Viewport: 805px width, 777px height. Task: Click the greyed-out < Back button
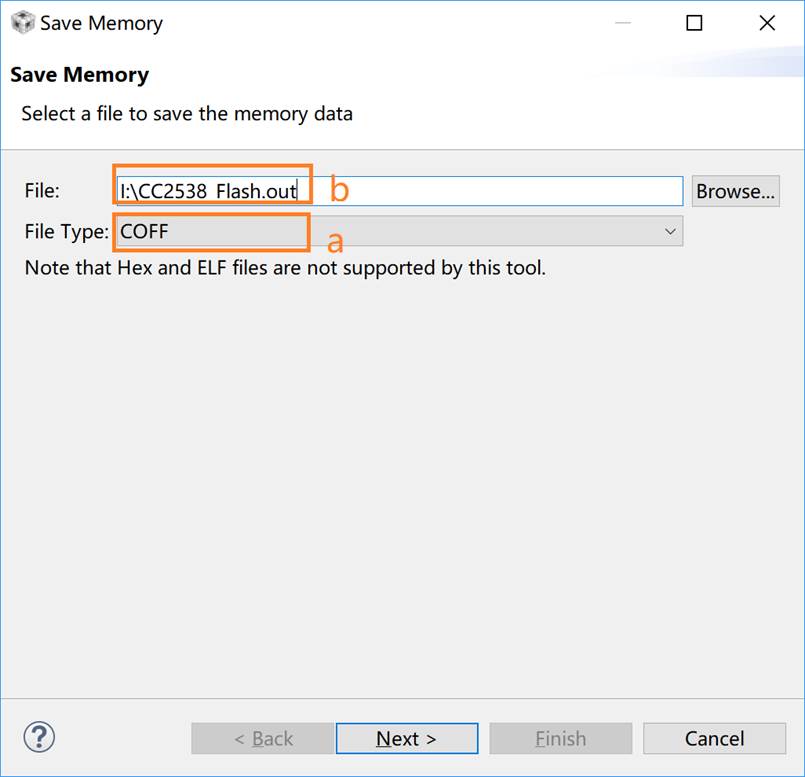(x=262, y=739)
